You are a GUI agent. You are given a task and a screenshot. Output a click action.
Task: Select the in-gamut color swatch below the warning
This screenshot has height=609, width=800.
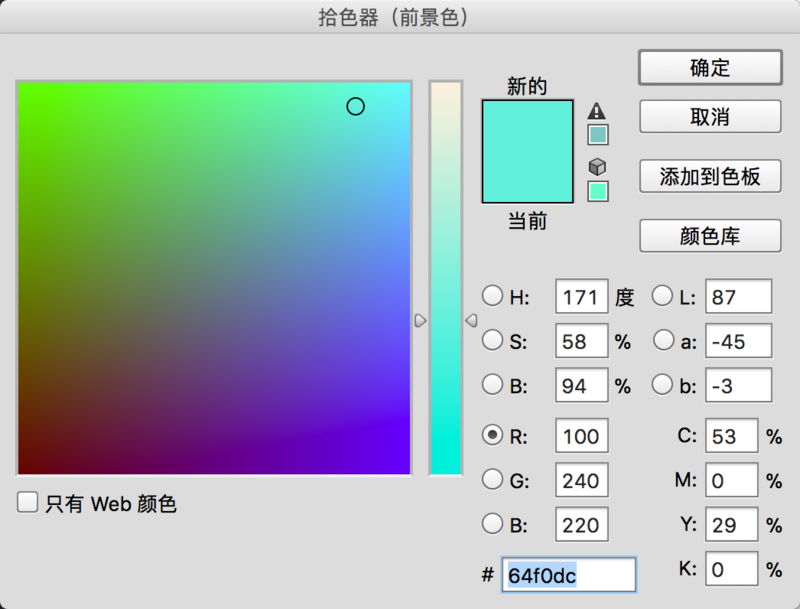point(597,135)
